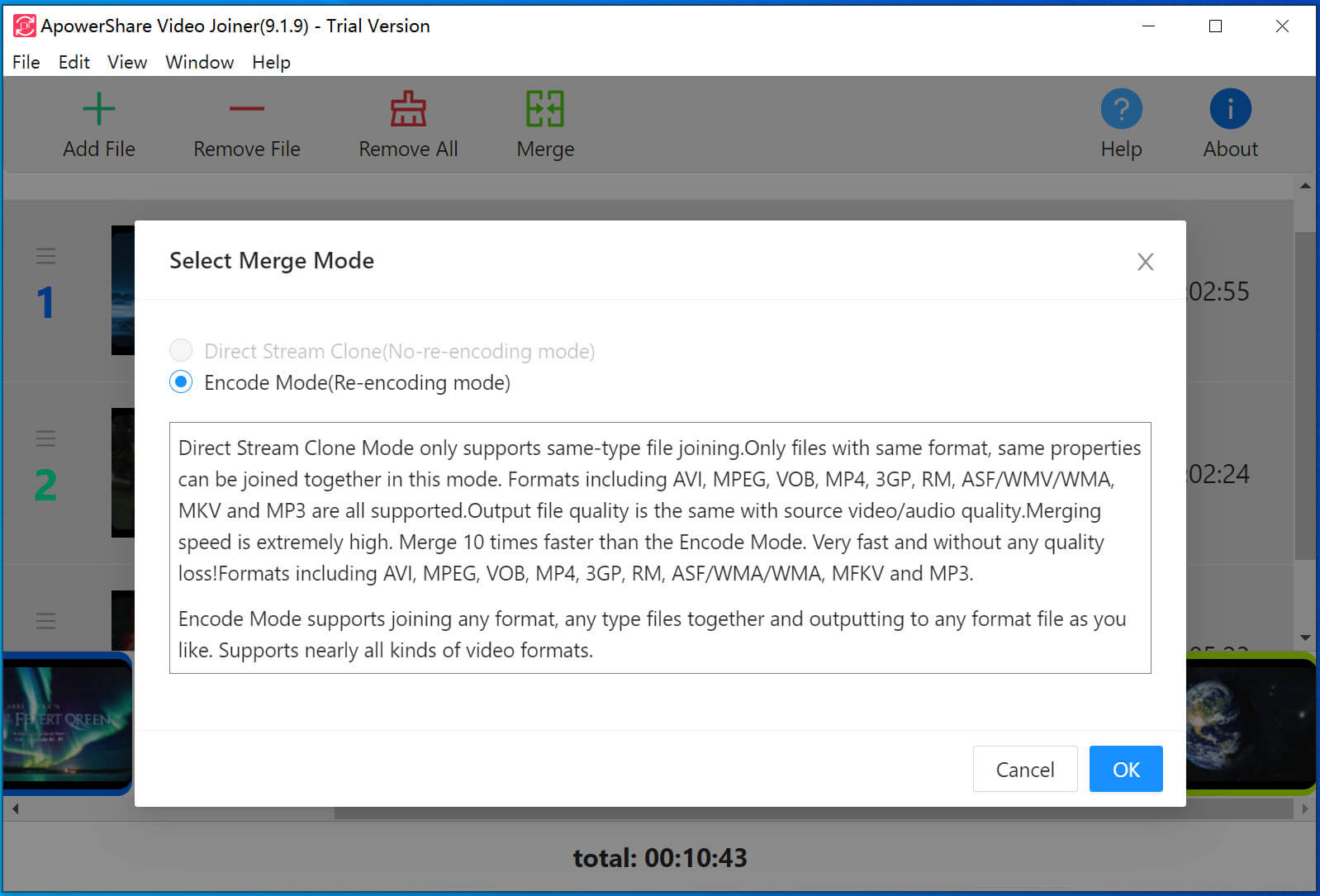Open the Window menu
The width and height of the screenshot is (1320, 896).
(x=199, y=63)
